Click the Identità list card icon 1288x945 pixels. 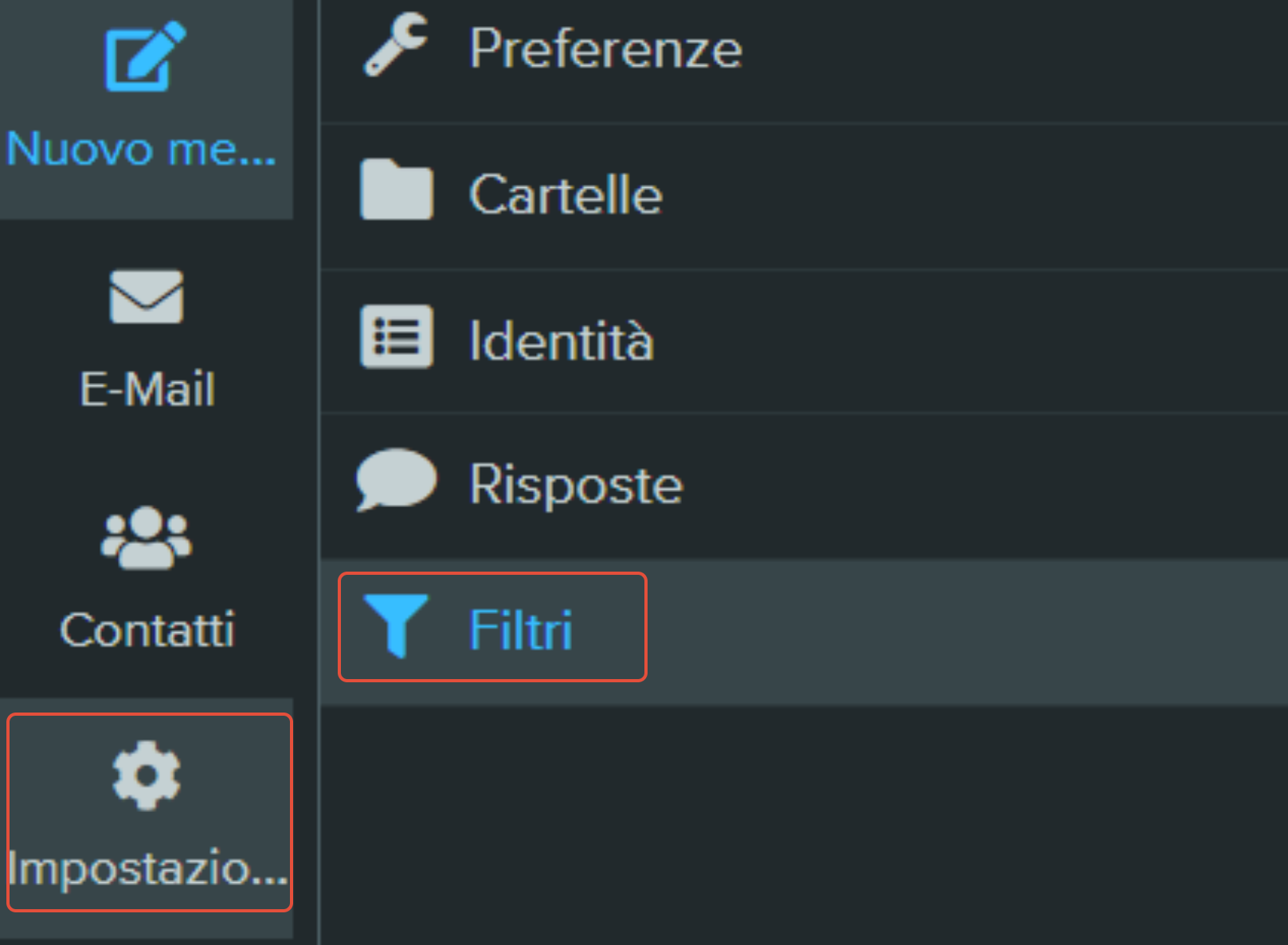tap(396, 336)
